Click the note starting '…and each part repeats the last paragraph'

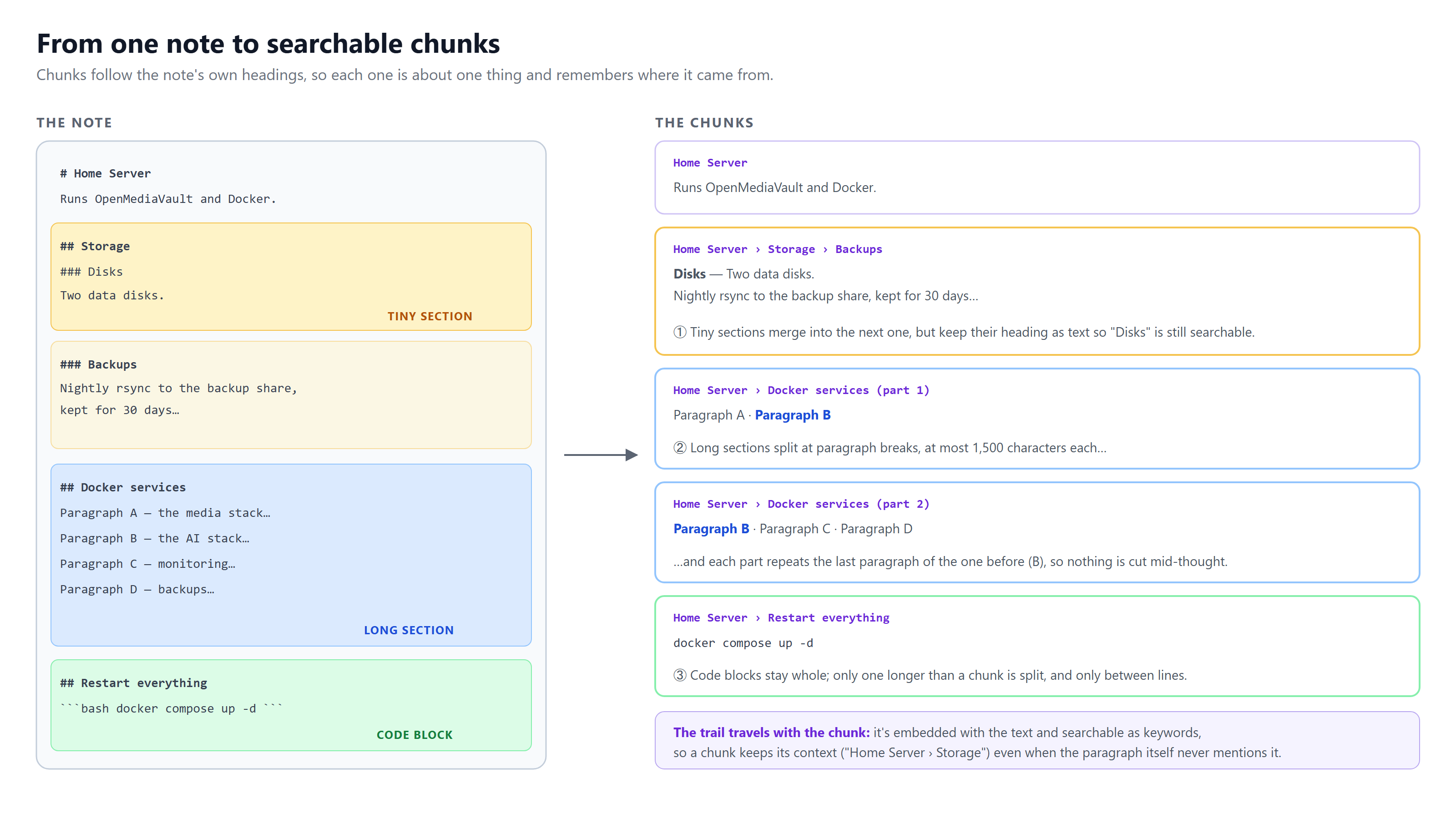pos(950,561)
